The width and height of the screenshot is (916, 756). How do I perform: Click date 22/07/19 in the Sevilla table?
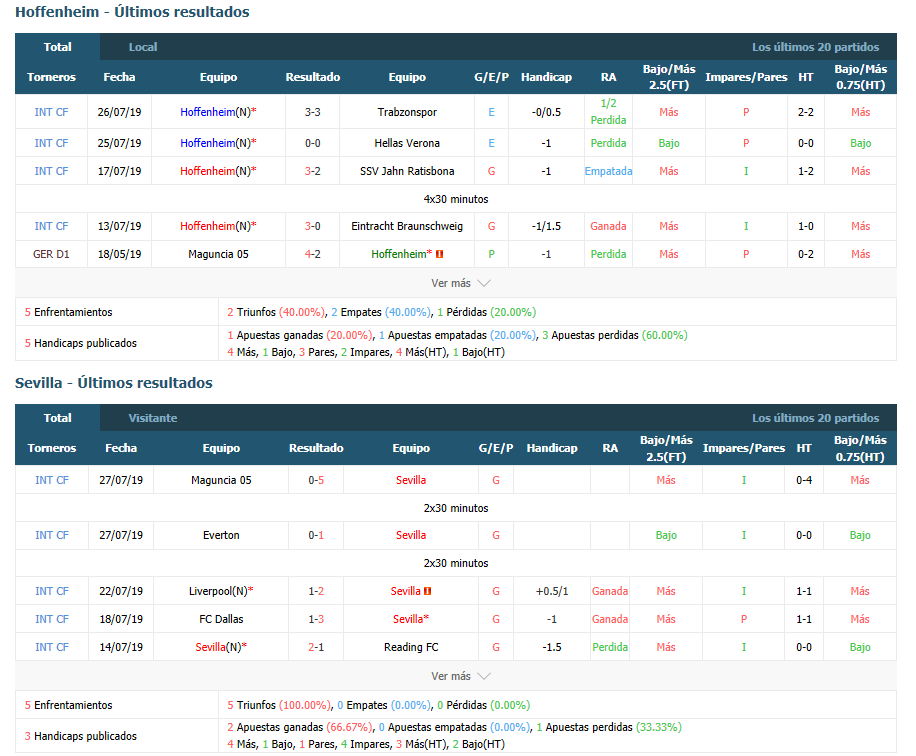tap(121, 591)
